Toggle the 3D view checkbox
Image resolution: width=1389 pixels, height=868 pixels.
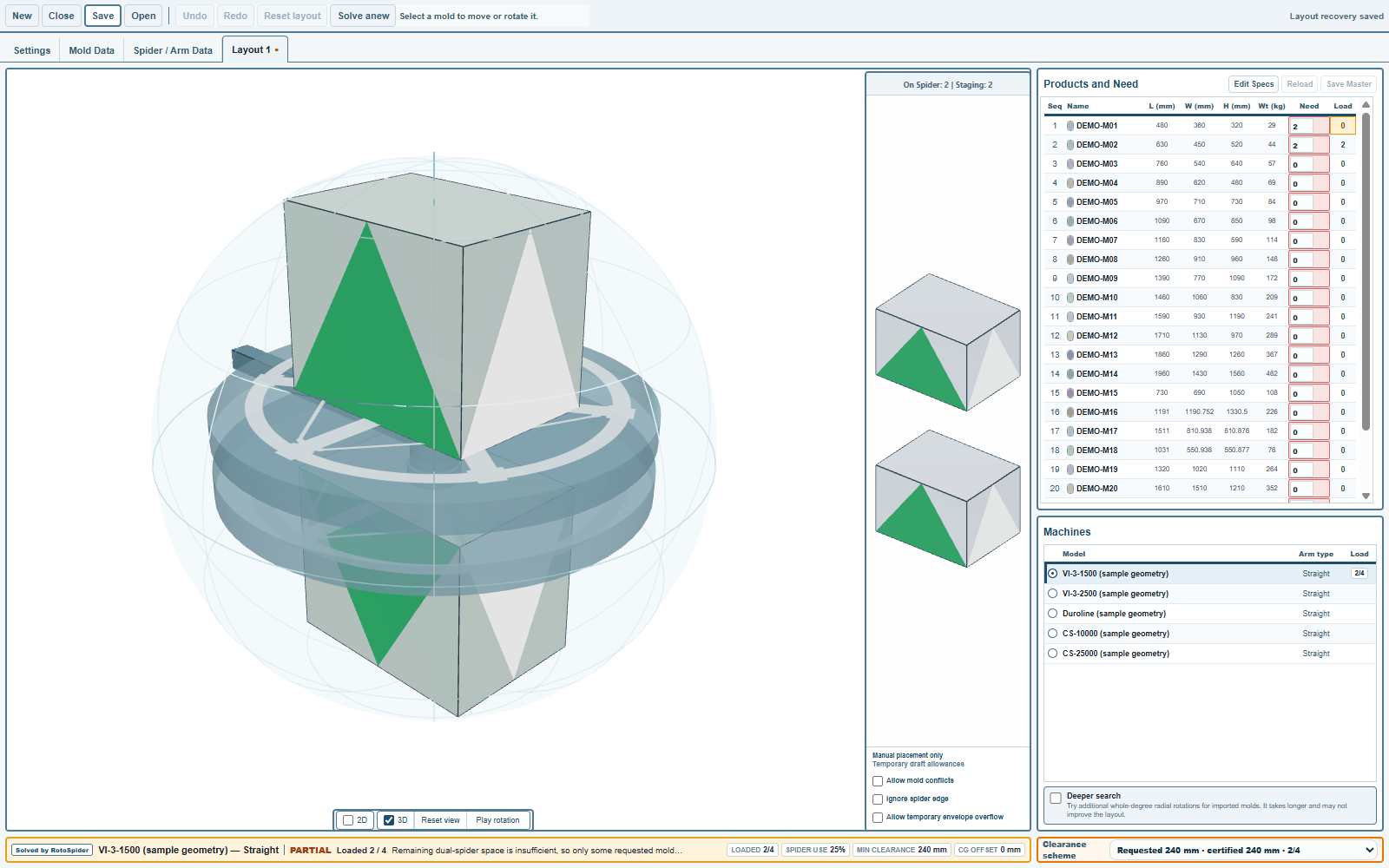(389, 820)
